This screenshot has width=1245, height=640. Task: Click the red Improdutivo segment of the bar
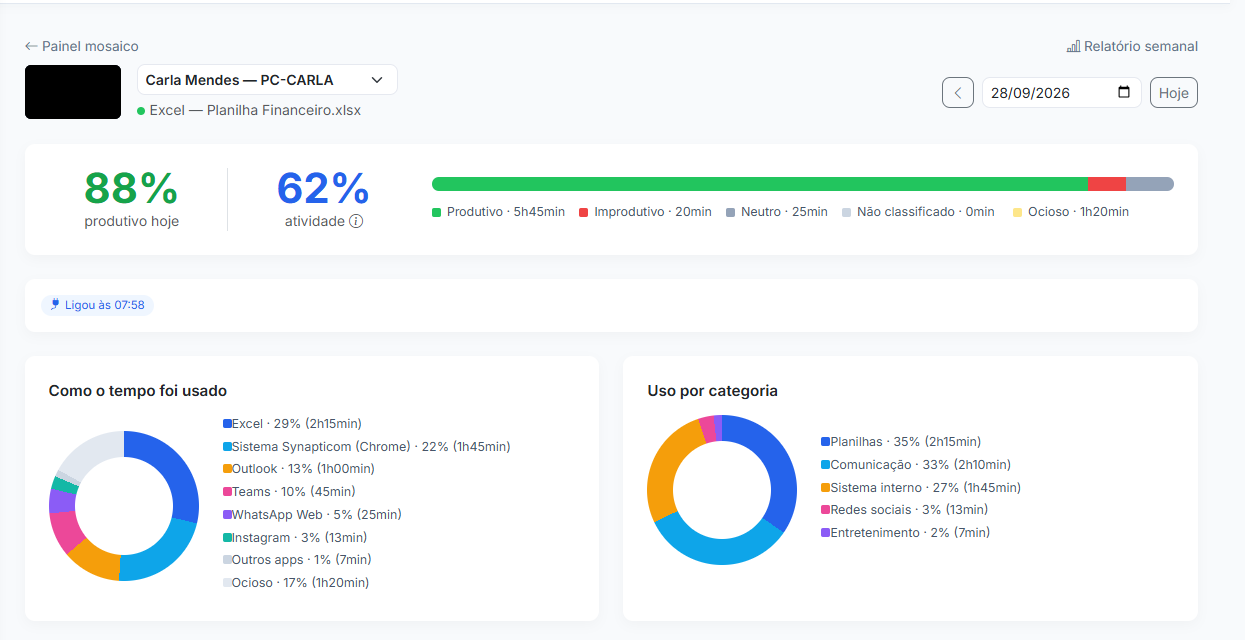click(x=1107, y=184)
